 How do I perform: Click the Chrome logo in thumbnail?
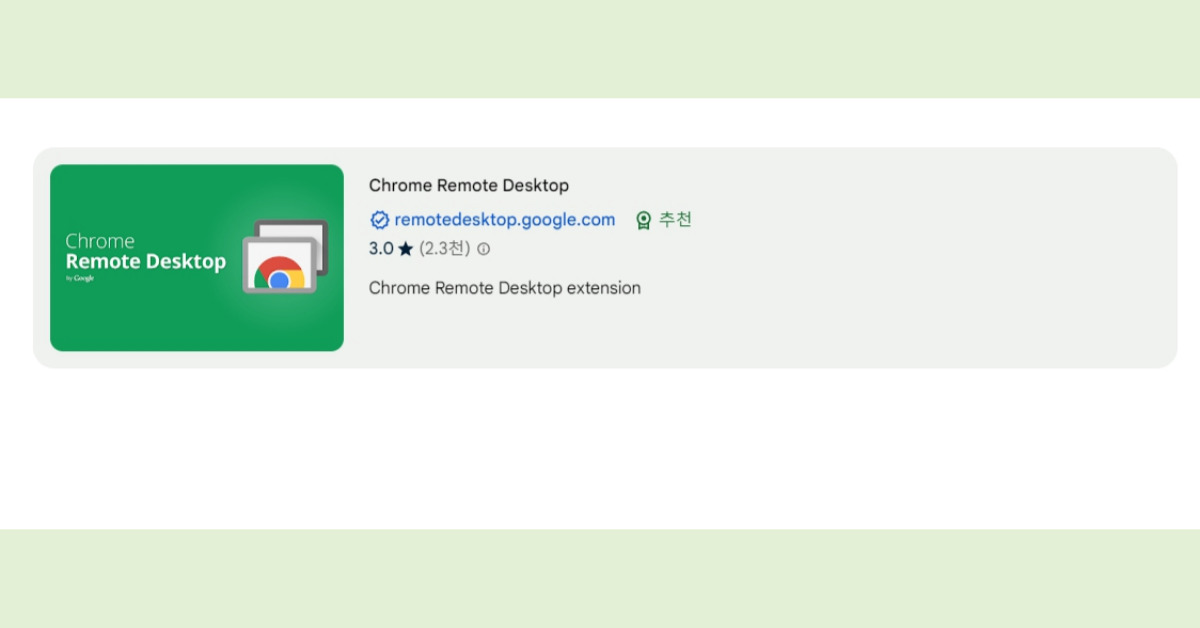pyautogui.click(x=279, y=274)
